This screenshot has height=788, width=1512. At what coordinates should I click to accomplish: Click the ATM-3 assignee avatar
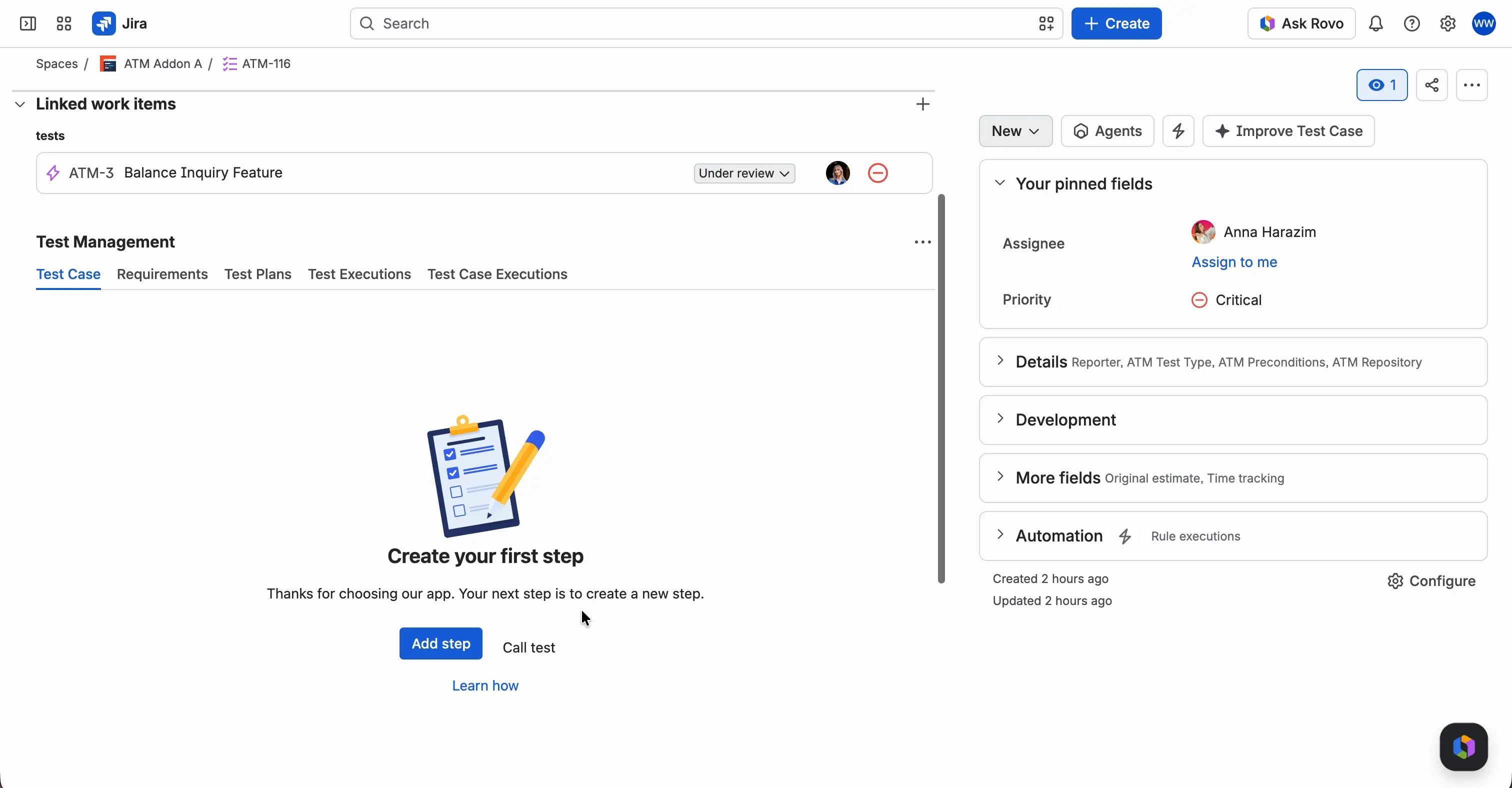(x=837, y=173)
